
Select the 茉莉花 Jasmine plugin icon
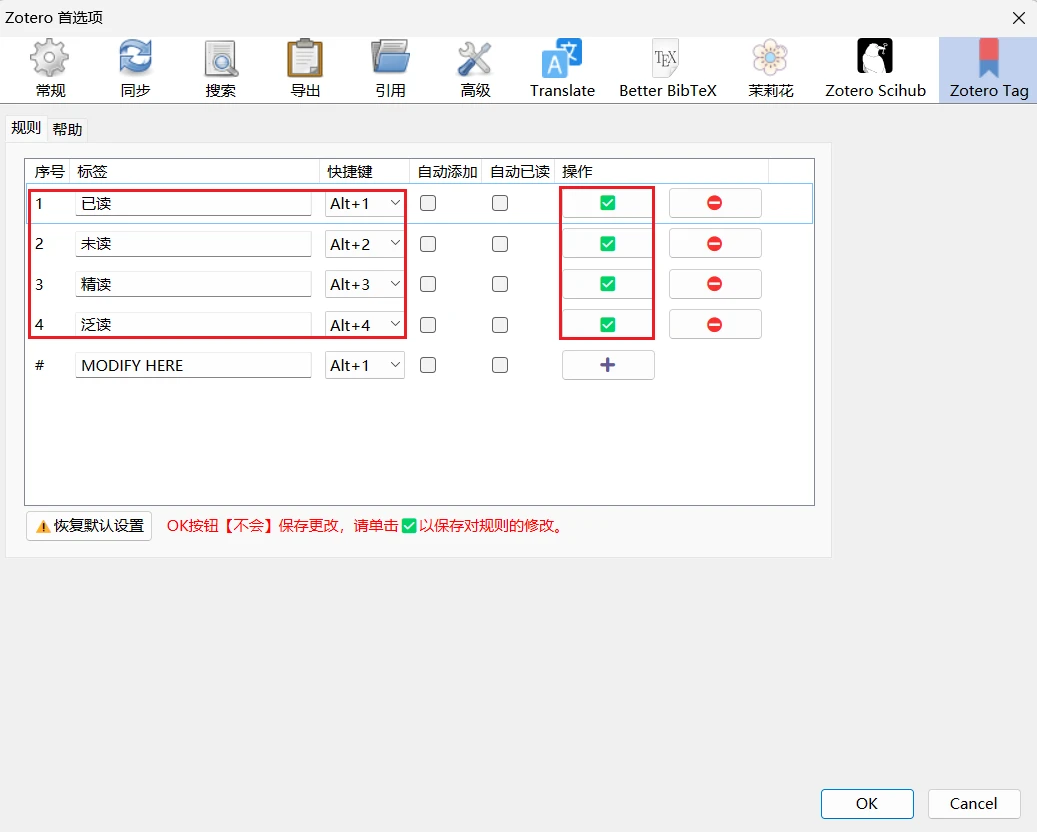770,69
